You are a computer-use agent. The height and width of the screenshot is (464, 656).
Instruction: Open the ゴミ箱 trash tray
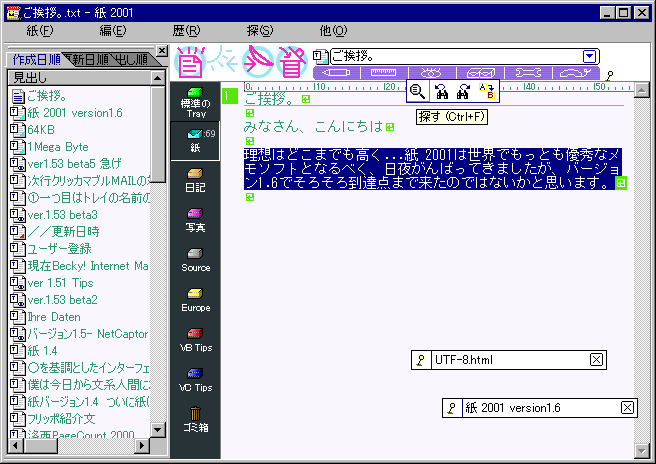[x=195, y=420]
